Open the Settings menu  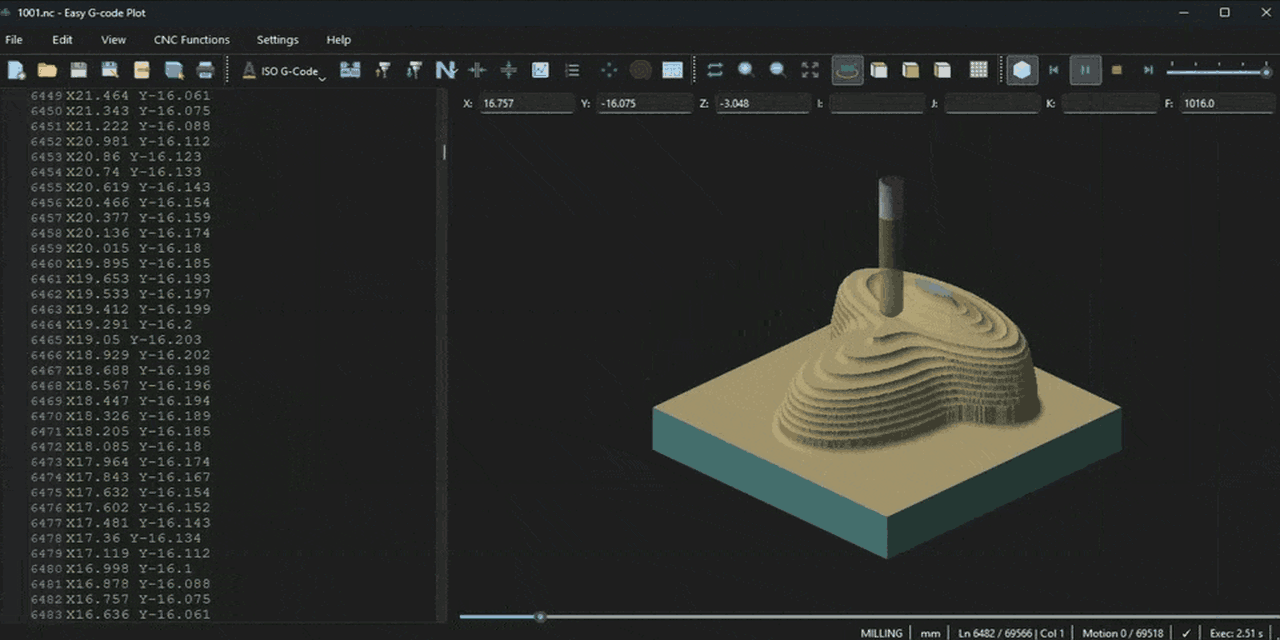278,40
